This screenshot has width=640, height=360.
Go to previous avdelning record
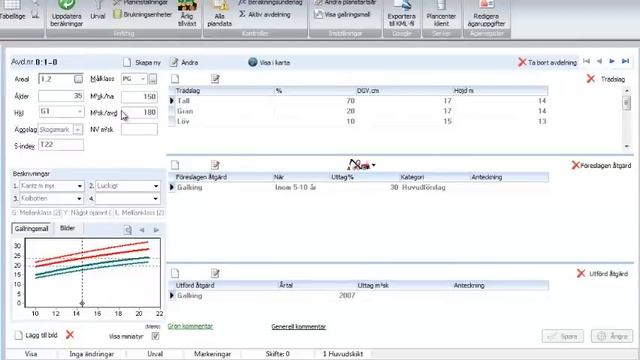click(599, 61)
